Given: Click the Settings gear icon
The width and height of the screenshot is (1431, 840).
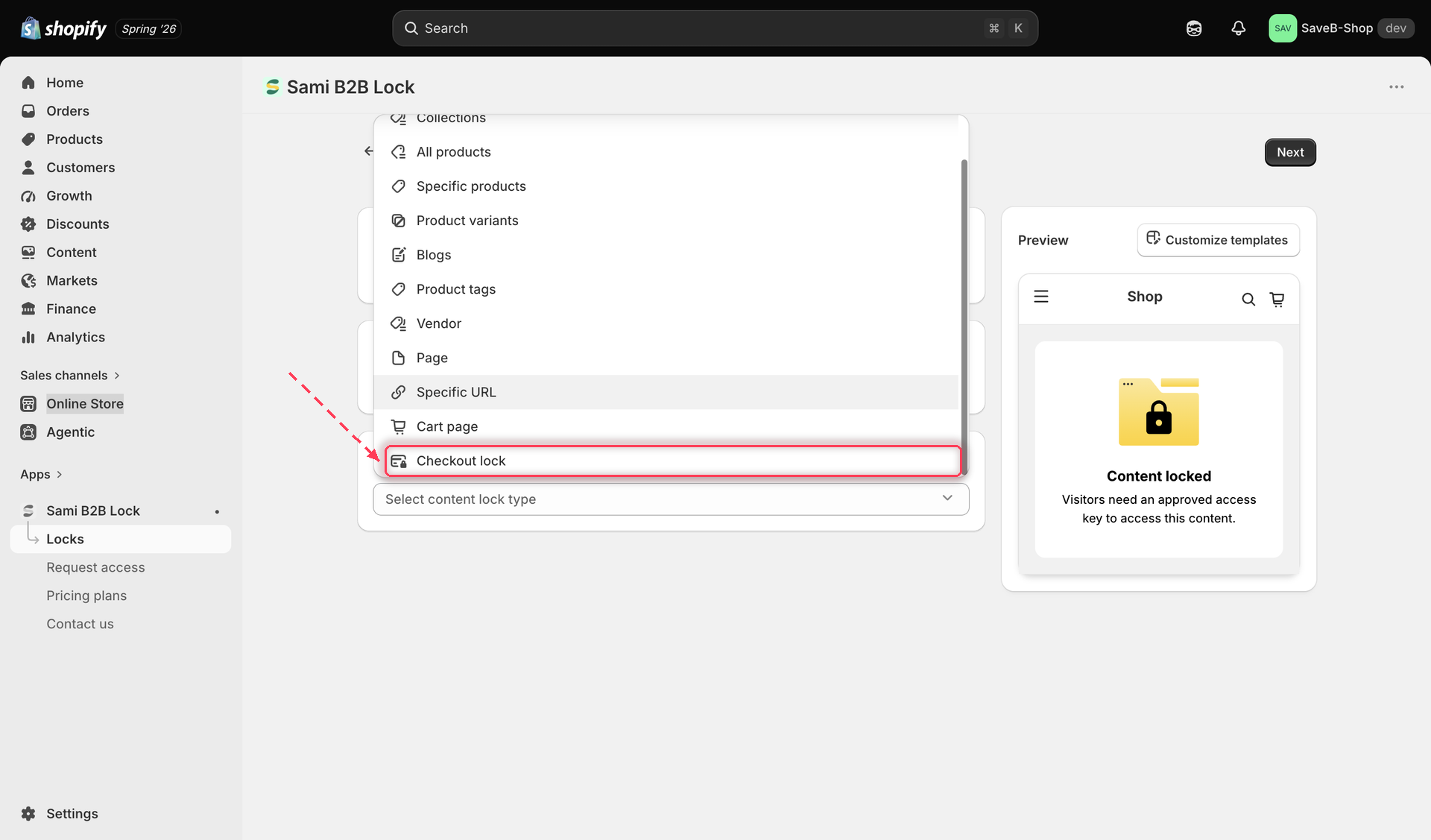Looking at the screenshot, I should [28, 814].
